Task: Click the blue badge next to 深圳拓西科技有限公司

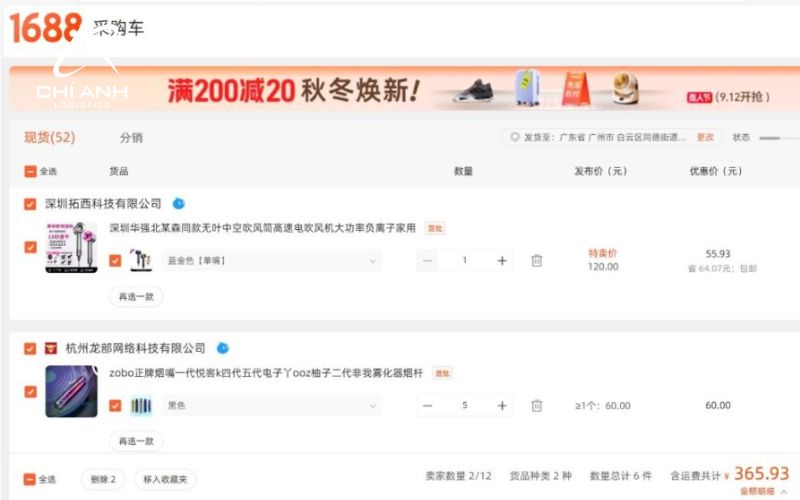Action: tap(179, 204)
